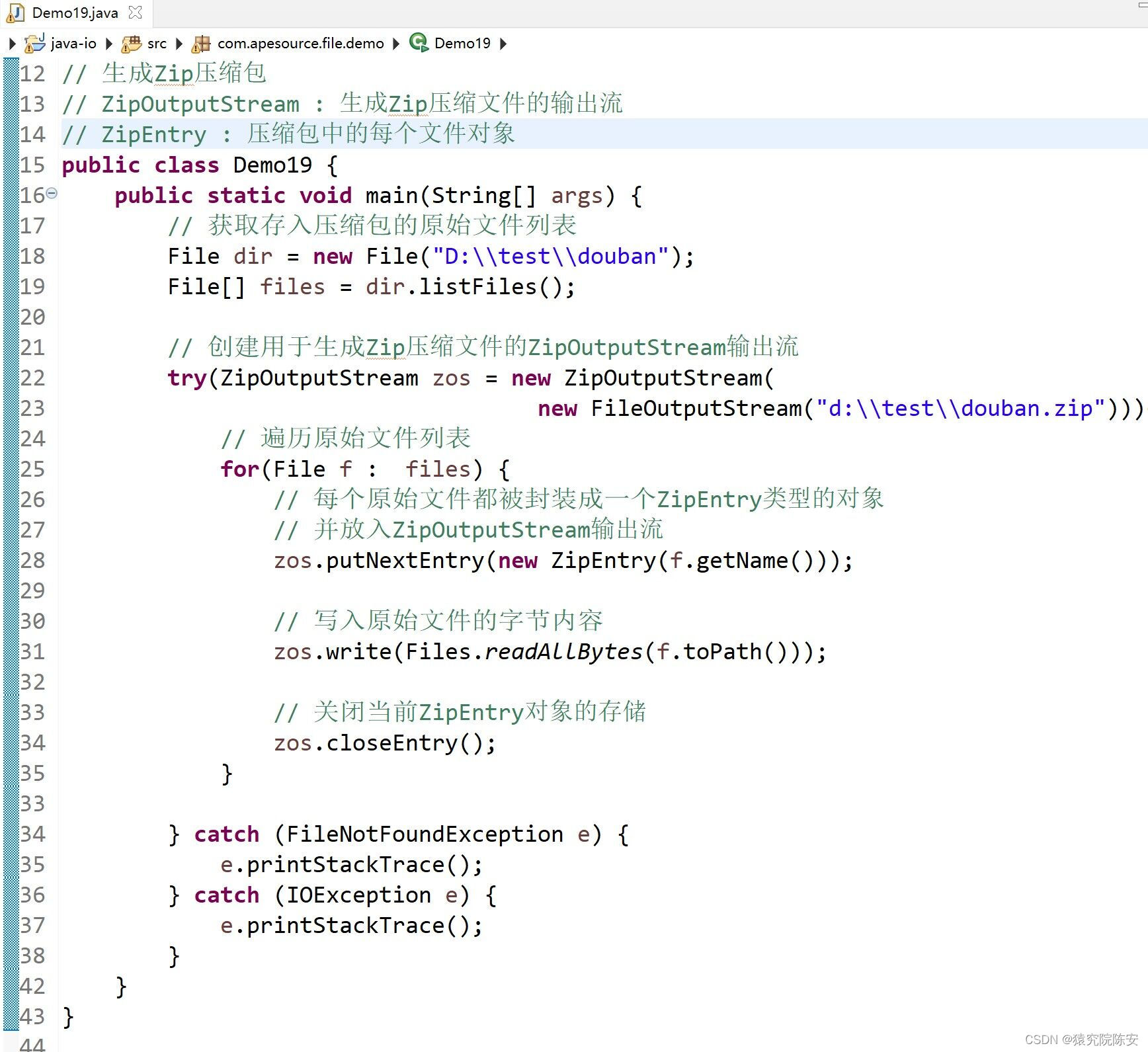Click line number 12 in gutter
This screenshot has width=1148, height=1052.
pyautogui.click(x=32, y=73)
